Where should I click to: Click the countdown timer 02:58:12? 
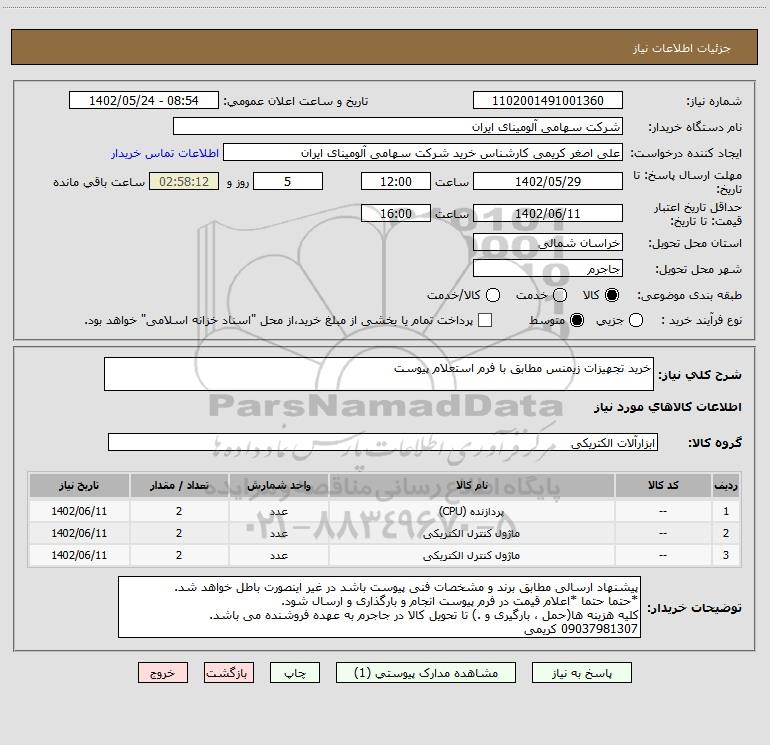pos(184,181)
